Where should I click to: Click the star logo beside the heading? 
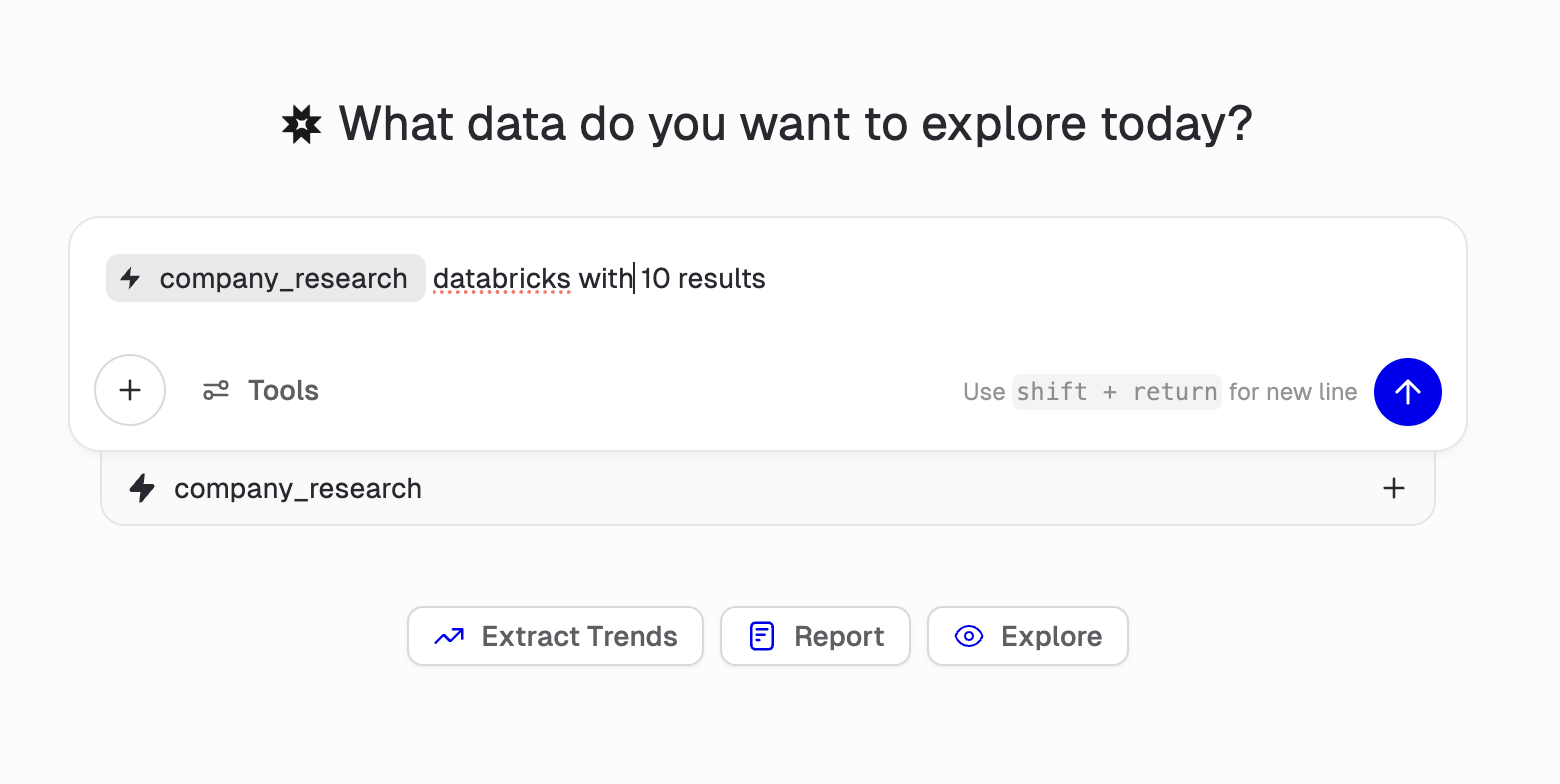point(301,125)
